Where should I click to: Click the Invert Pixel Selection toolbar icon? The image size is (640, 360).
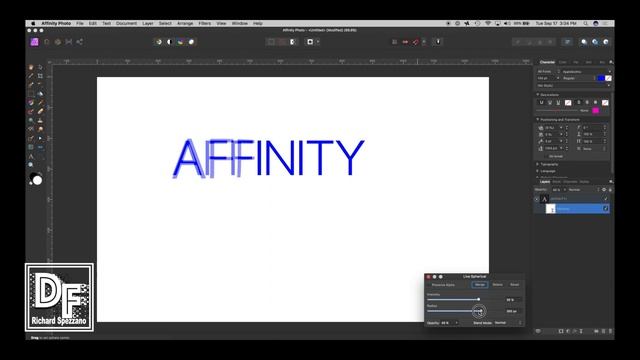point(293,42)
